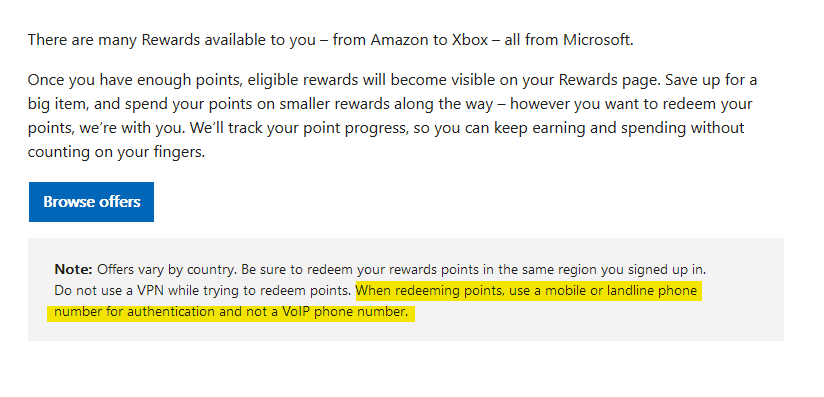Screen dimensions: 824x397
Task: Click the 'Offers vary by country' sentence
Action: click(x=168, y=270)
